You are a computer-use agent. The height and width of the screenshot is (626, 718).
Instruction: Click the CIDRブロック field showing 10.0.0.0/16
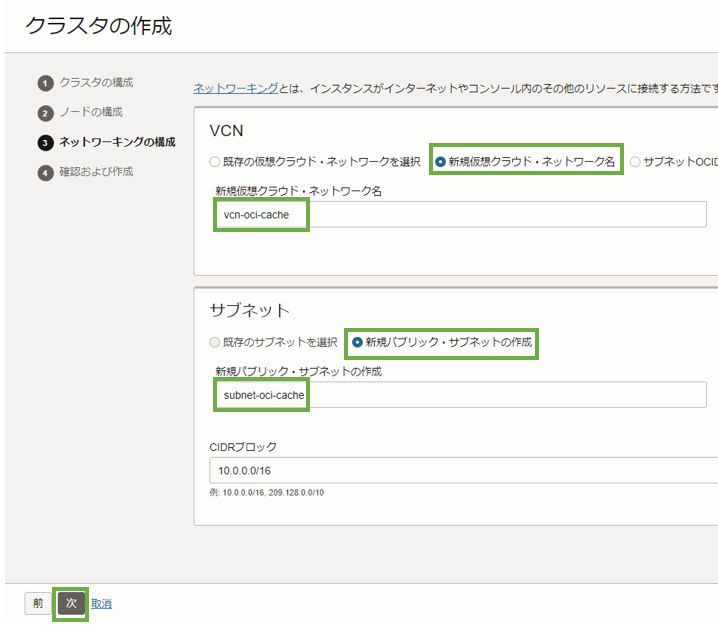coord(460,470)
